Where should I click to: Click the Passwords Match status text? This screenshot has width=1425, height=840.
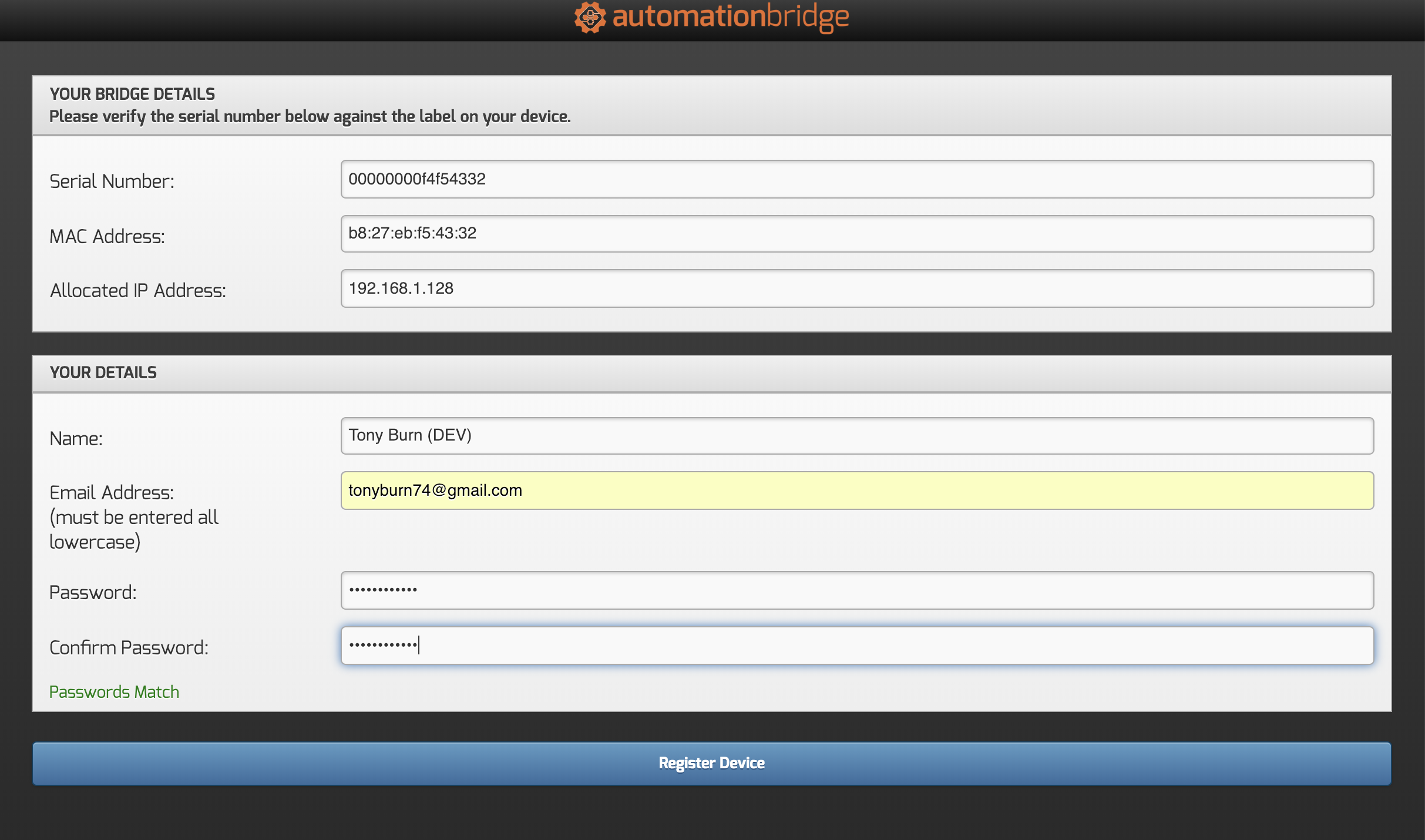click(114, 692)
